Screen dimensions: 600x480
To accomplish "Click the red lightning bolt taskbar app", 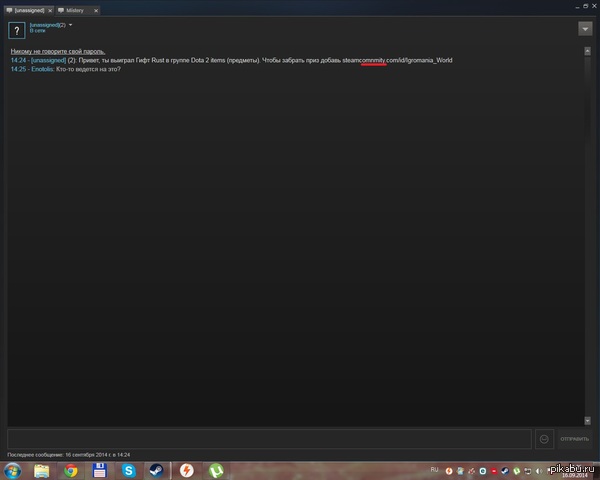I will tap(186, 470).
